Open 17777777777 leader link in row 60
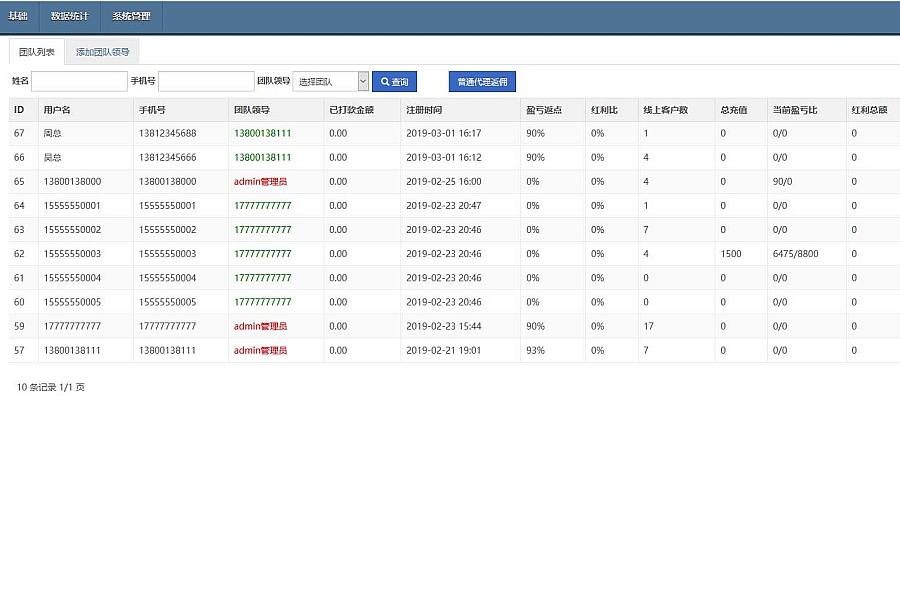The image size is (900, 600). pyautogui.click(x=262, y=302)
